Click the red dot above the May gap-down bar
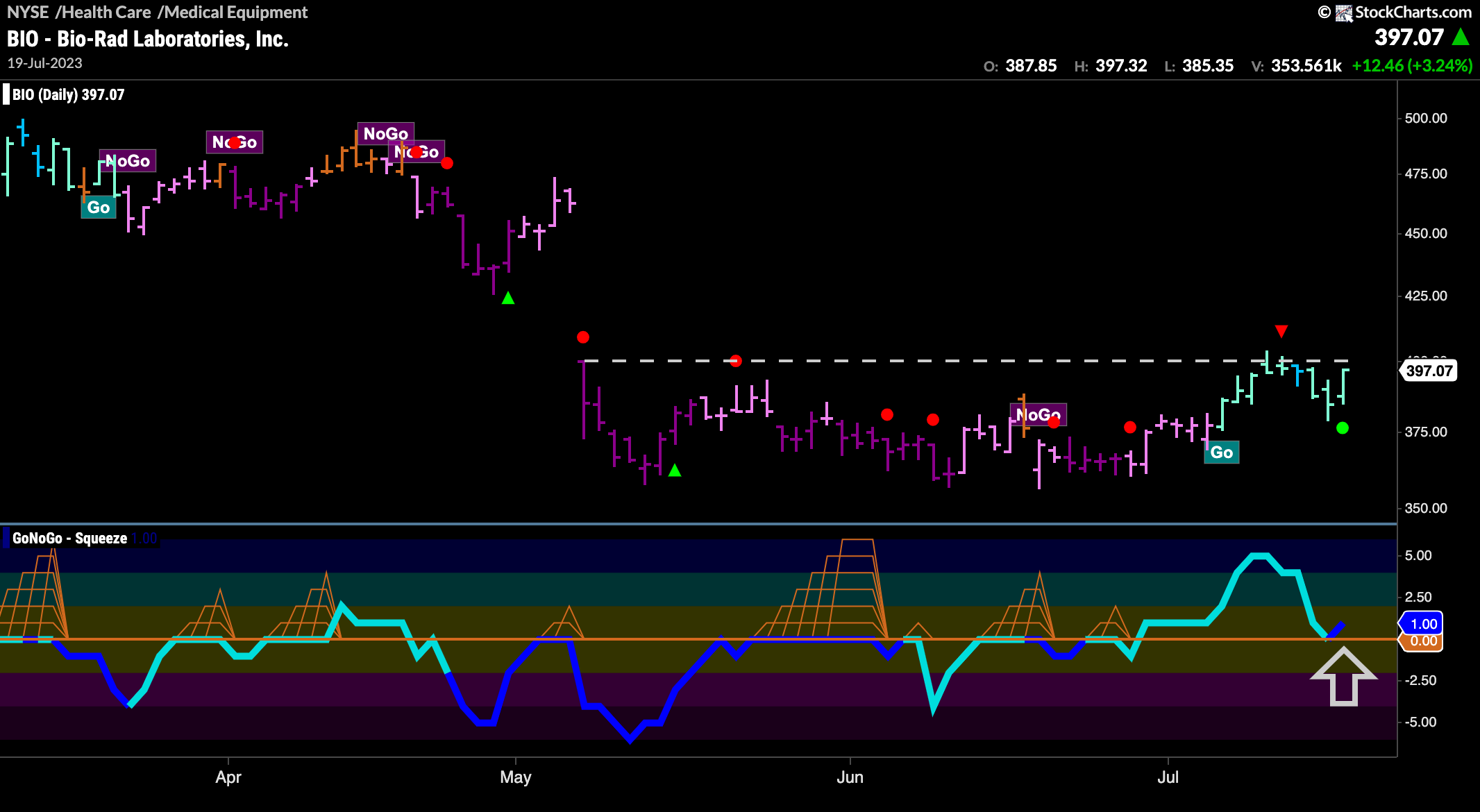This screenshot has width=1480, height=812. (583, 337)
